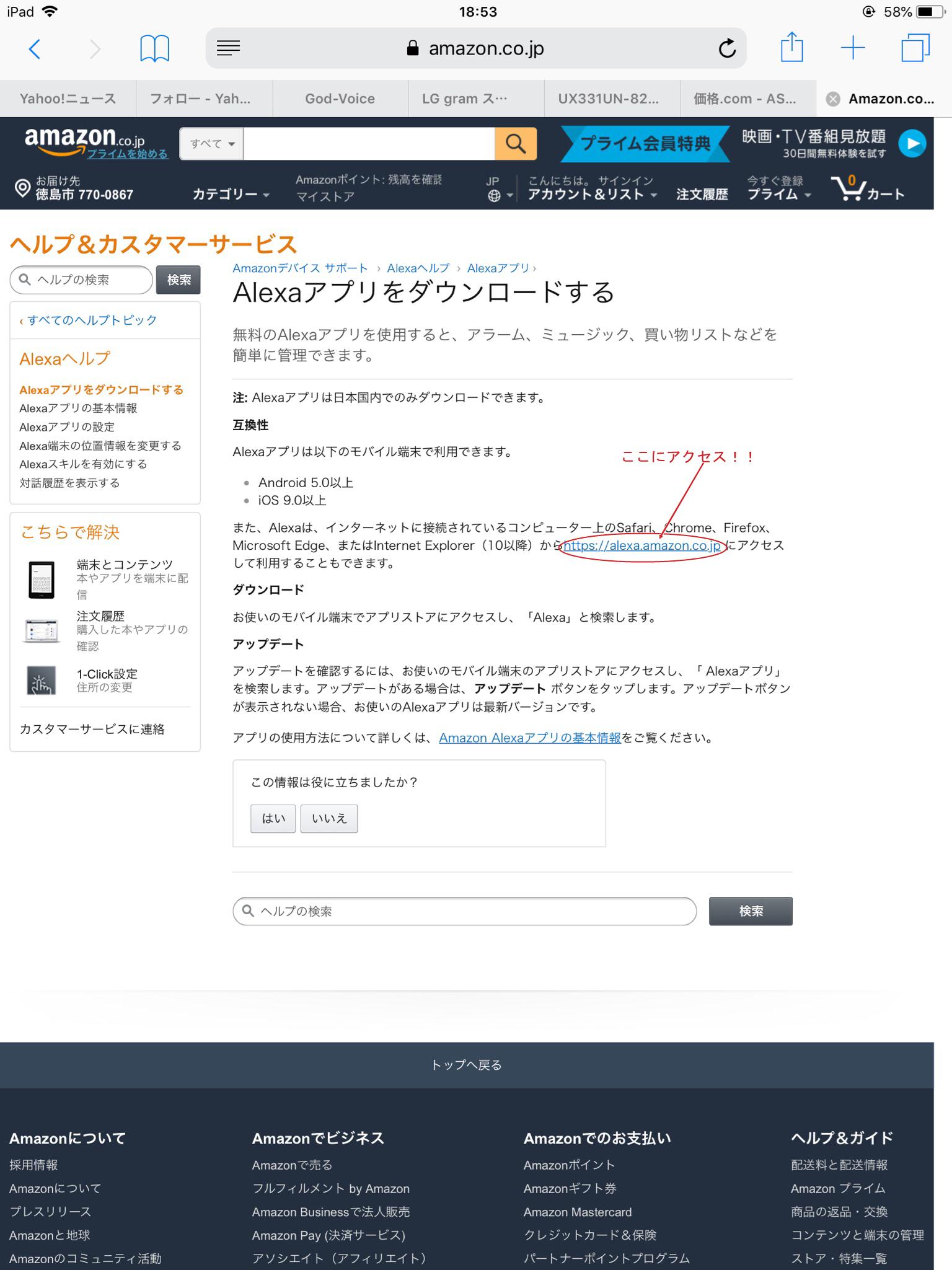Open the すべて search category dropdown
The image size is (952, 1270).
pos(212,144)
